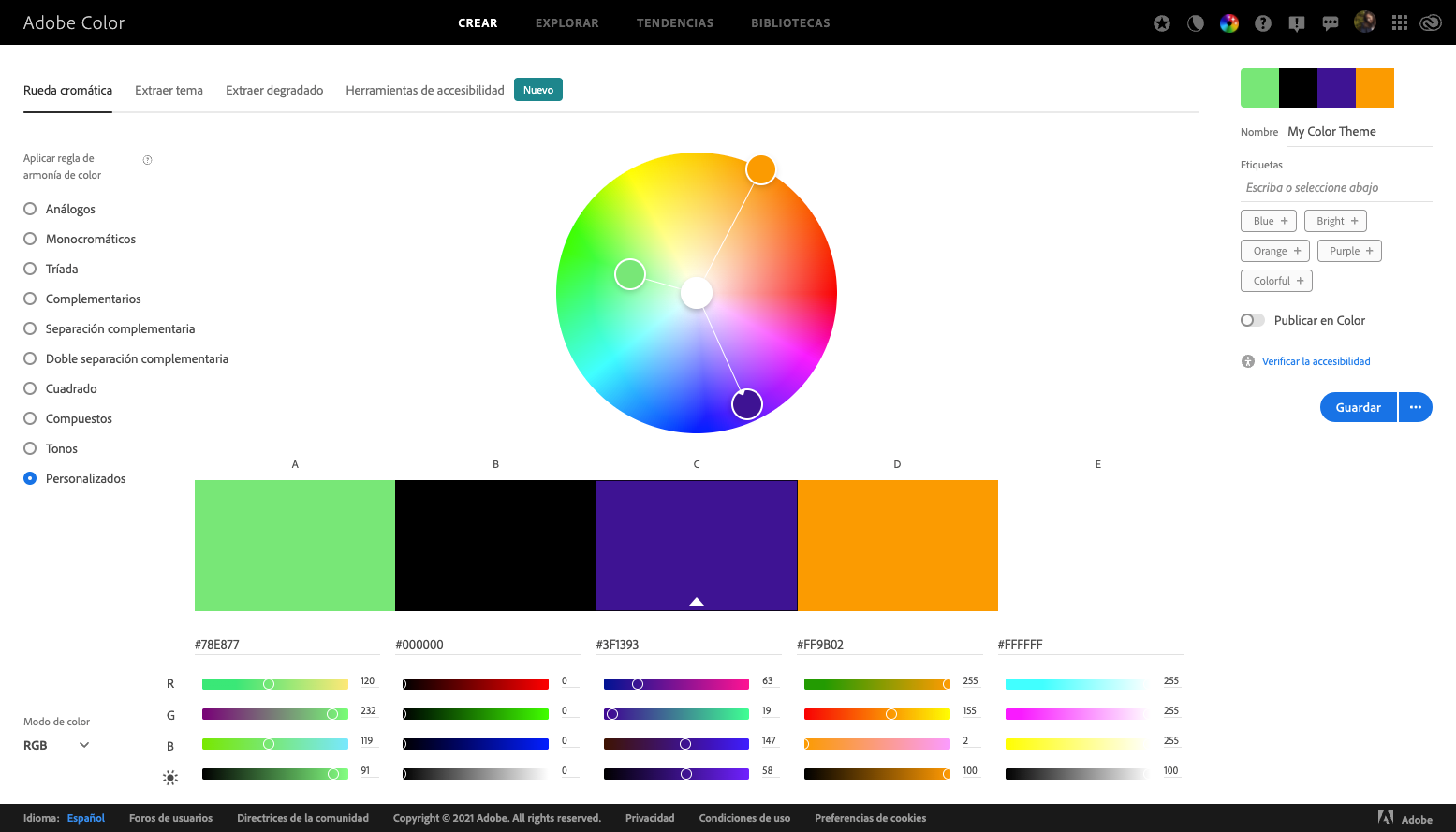Open the Adobe apps grid icon
1456x832 pixels.
(1399, 22)
